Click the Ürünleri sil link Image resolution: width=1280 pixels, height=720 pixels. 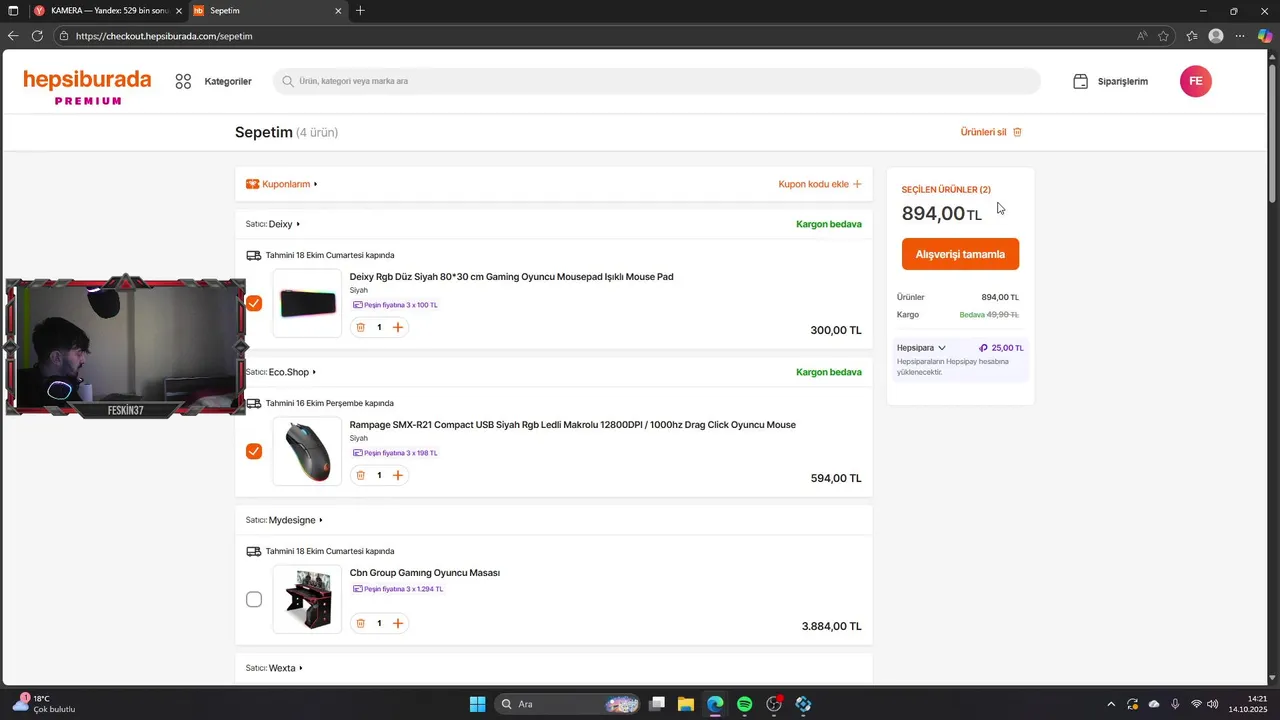[x=983, y=132]
